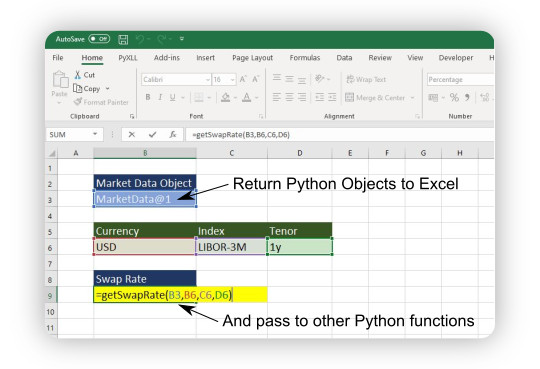Open the File menu
Image resolution: width=540 pixels, height=369 pixels.
(58, 58)
